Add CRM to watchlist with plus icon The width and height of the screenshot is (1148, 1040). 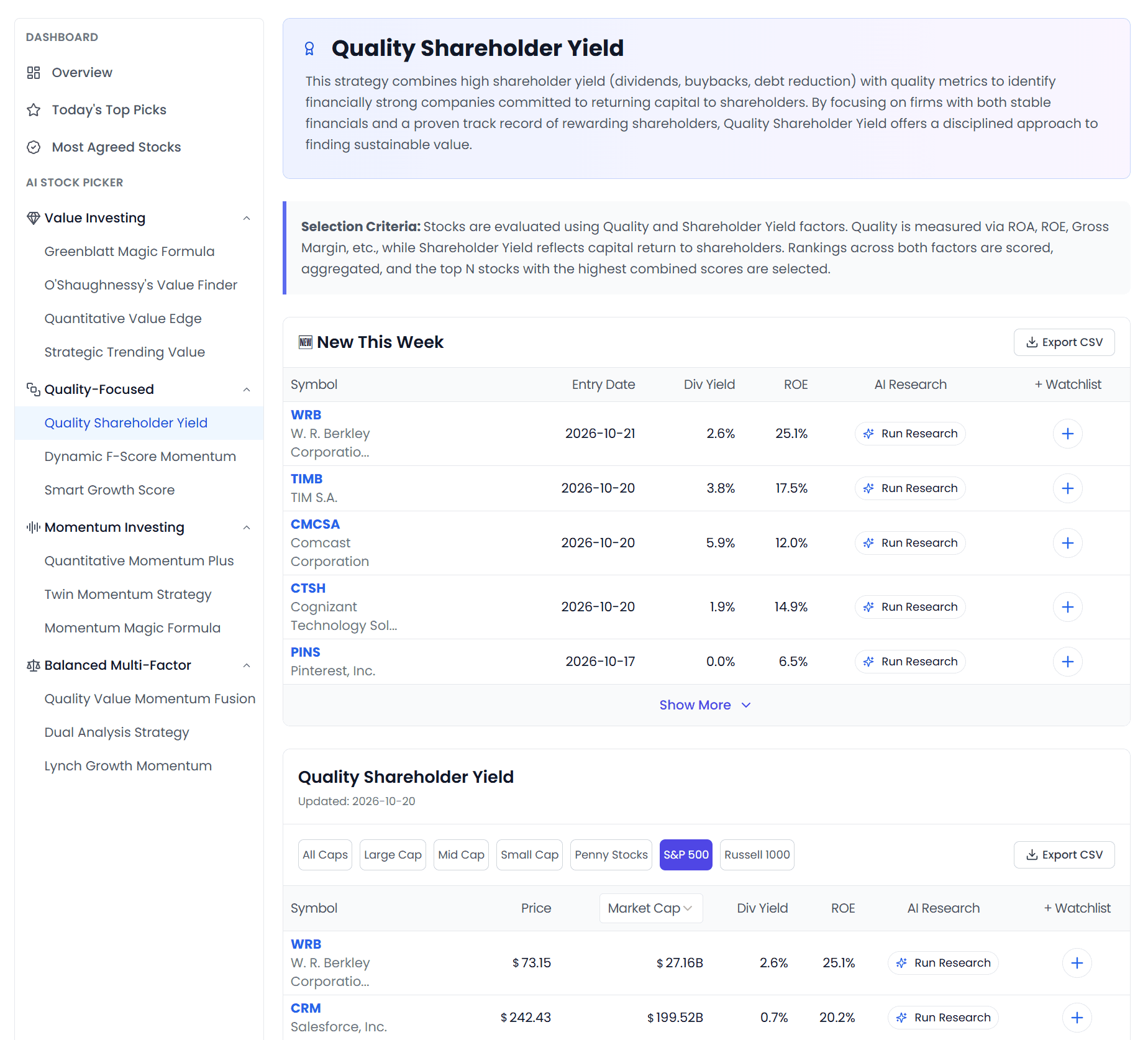pyautogui.click(x=1077, y=1018)
